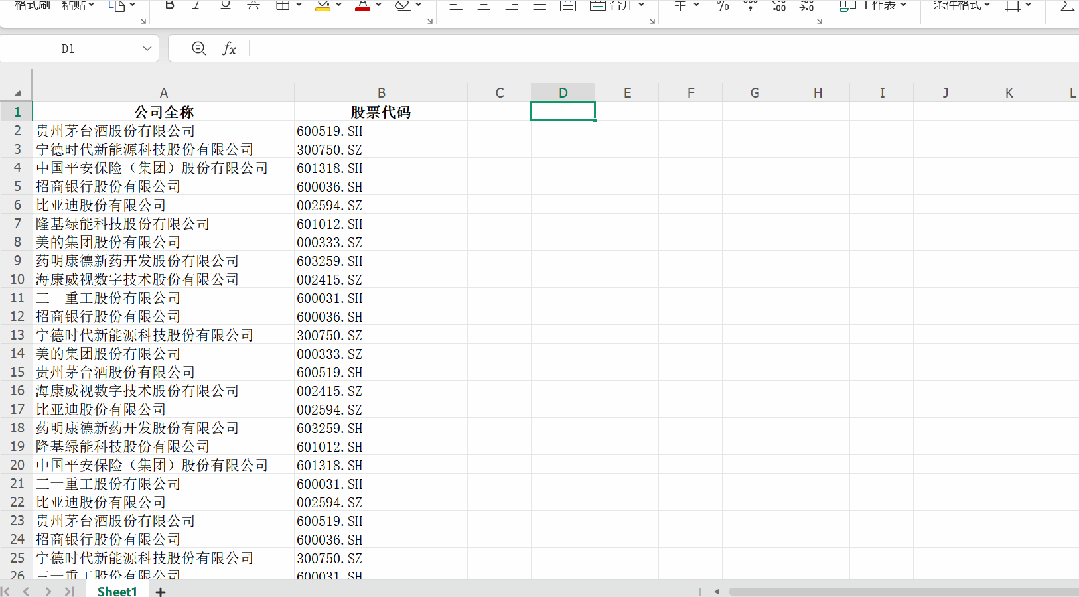The image size is (1079, 597).
Task: Expand the paste options dropdown
Action: (92, 6)
